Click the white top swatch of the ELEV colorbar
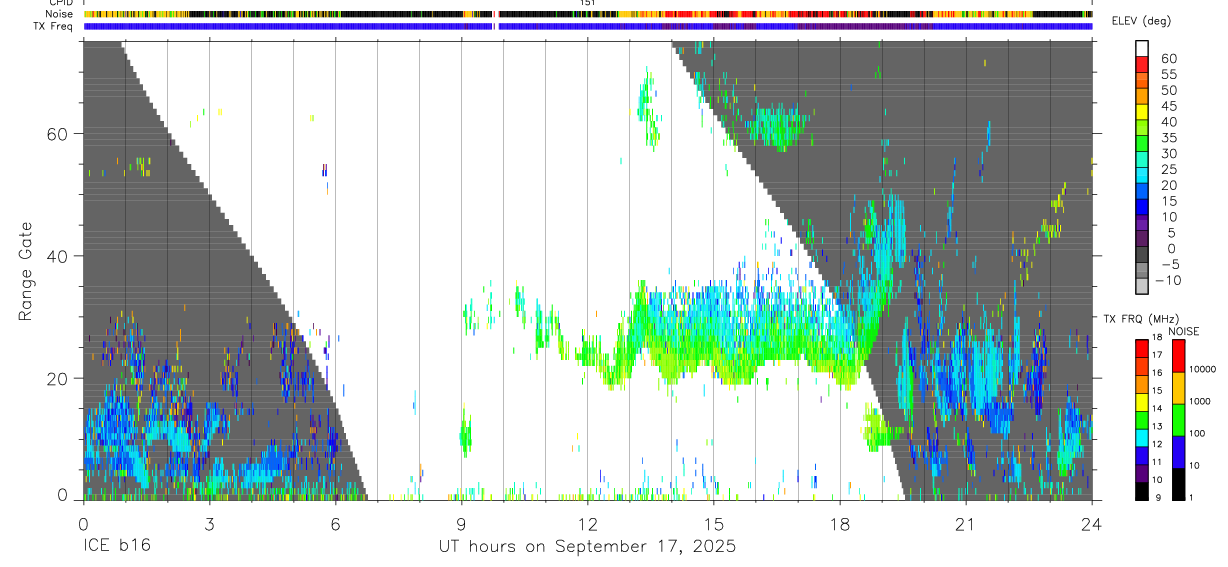1228x567 pixels. (1142, 48)
